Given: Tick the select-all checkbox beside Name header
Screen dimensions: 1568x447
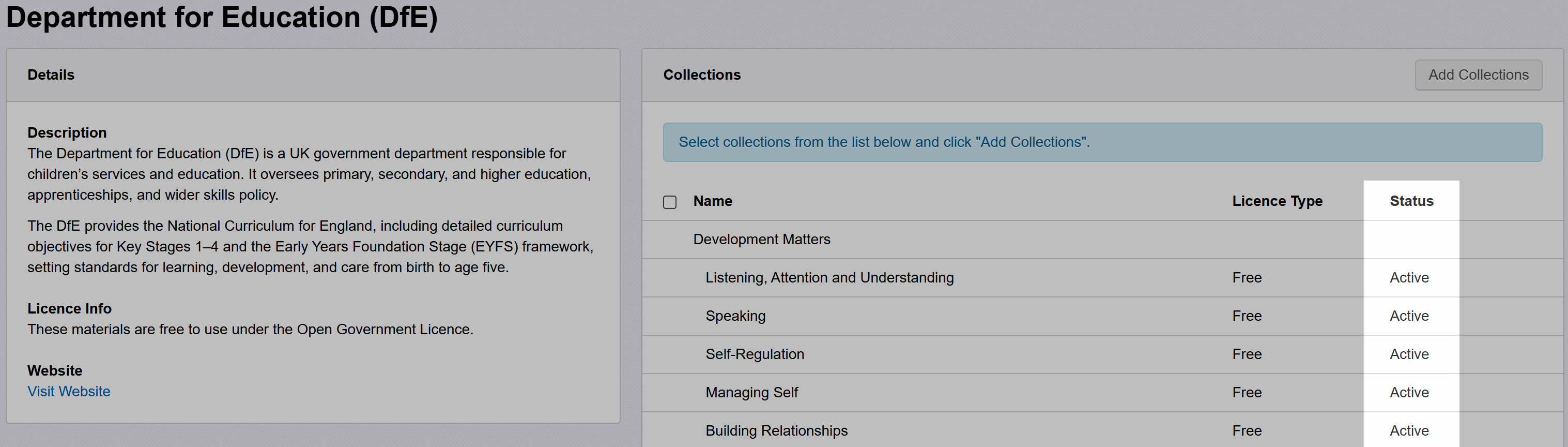Looking at the screenshot, I should [x=670, y=202].
